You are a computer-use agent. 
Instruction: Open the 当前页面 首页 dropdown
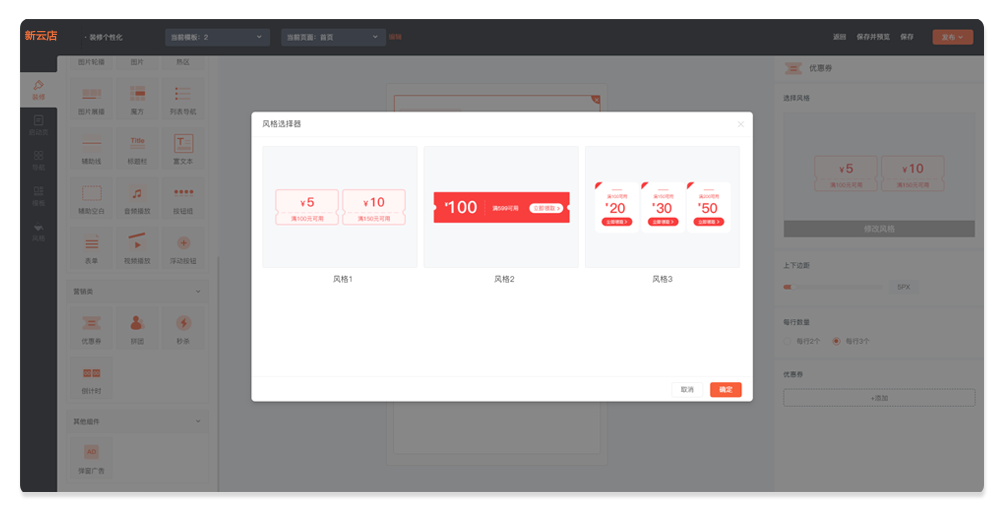click(333, 37)
